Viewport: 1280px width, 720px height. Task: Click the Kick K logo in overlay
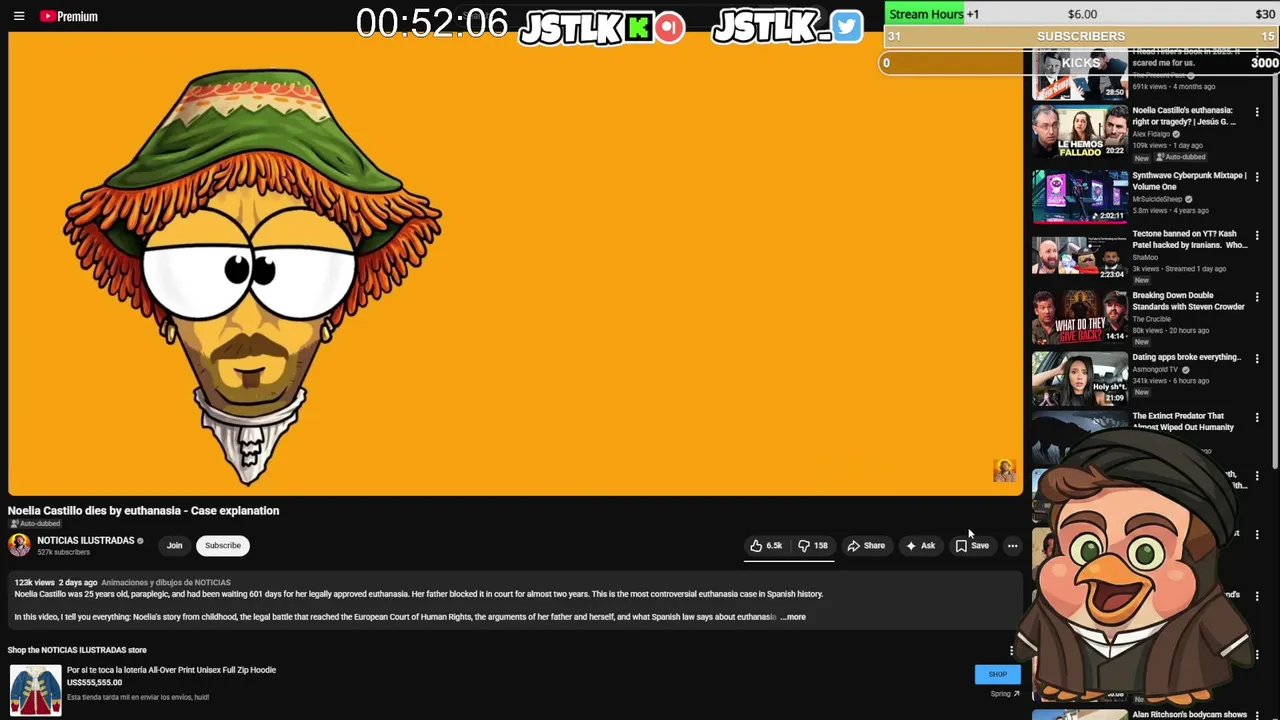click(638, 27)
